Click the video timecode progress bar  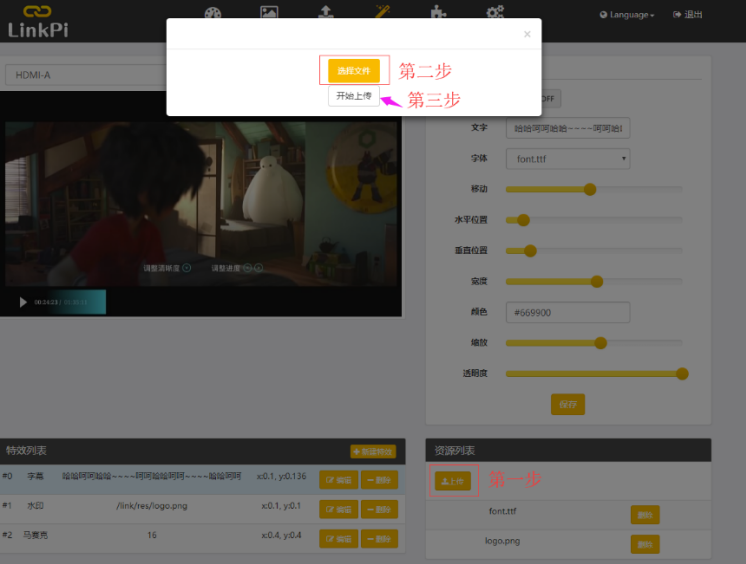(x=61, y=302)
